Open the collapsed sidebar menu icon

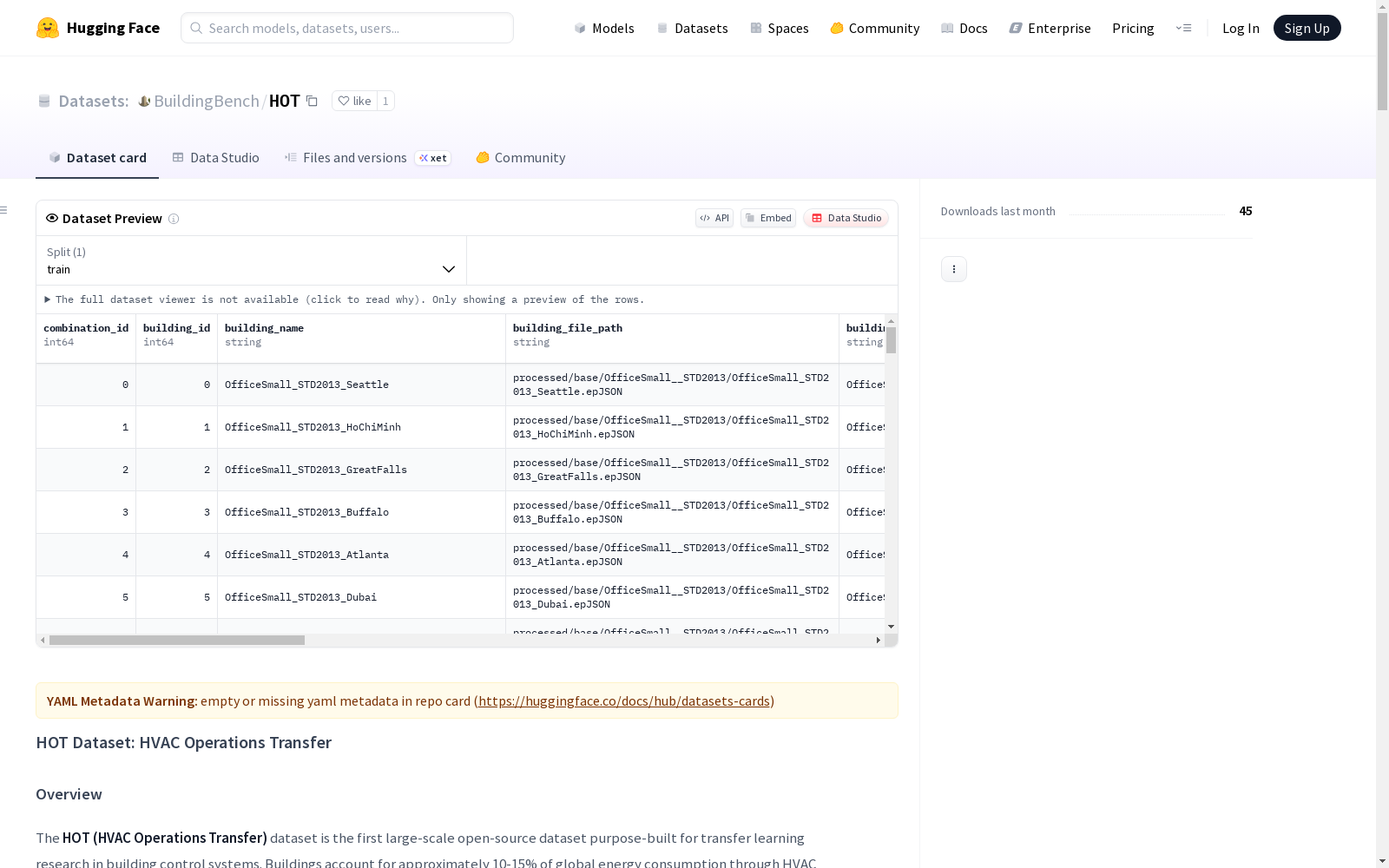(x=4, y=210)
